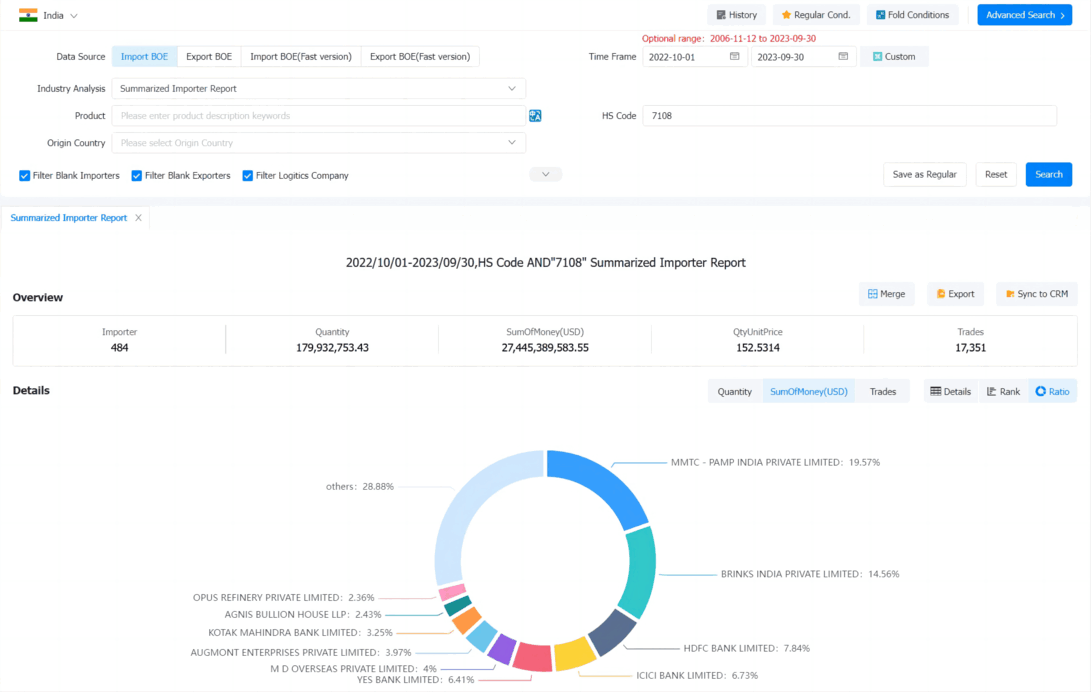Open search History
Viewport: 1091px width, 692px height.
click(736, 15)
